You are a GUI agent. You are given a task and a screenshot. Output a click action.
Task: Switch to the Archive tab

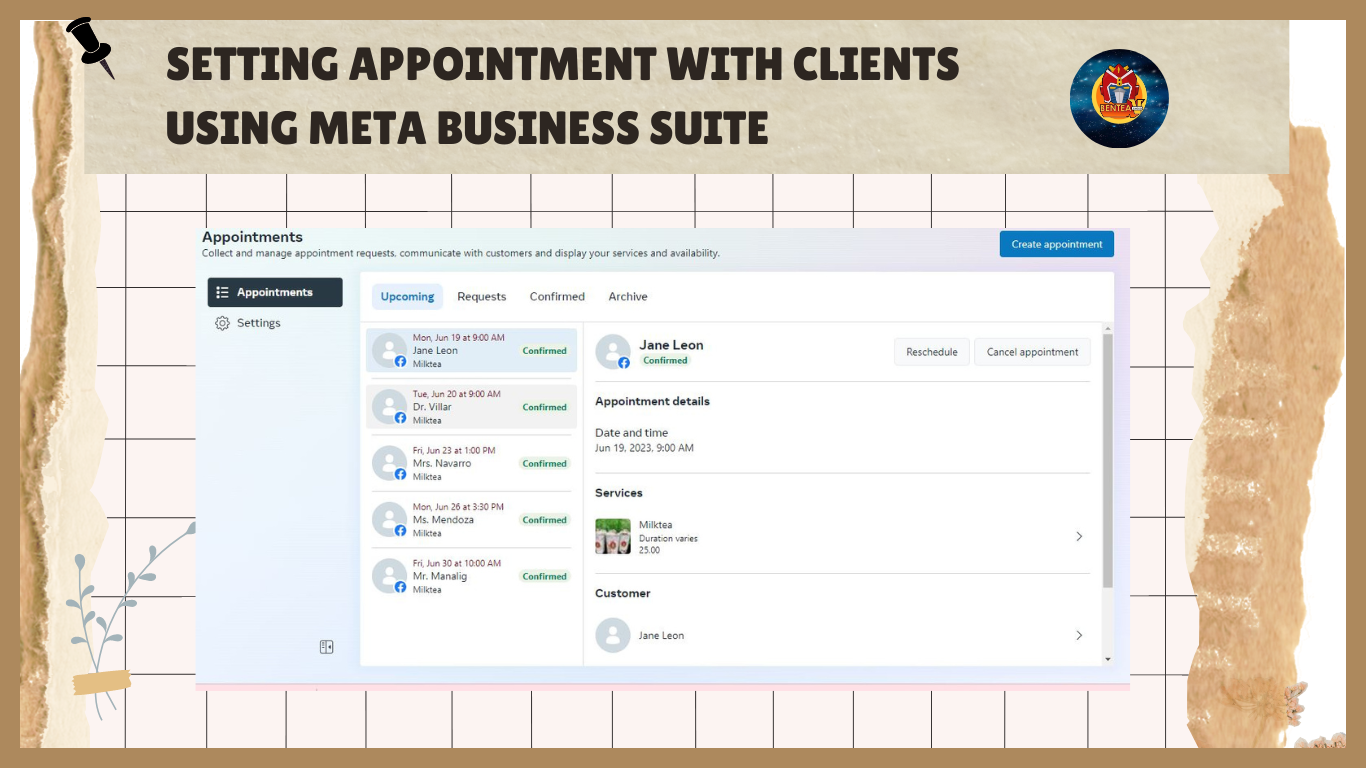[x=628, y=296]
